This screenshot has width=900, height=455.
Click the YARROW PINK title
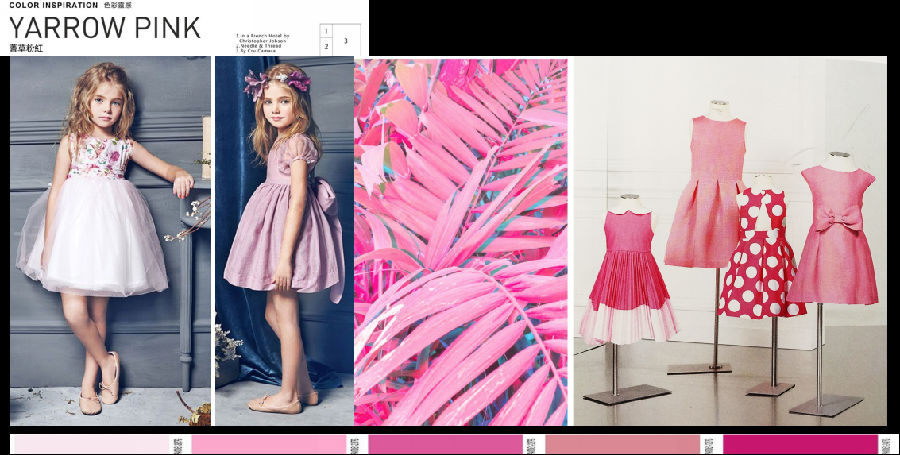[x=105, y=27]
